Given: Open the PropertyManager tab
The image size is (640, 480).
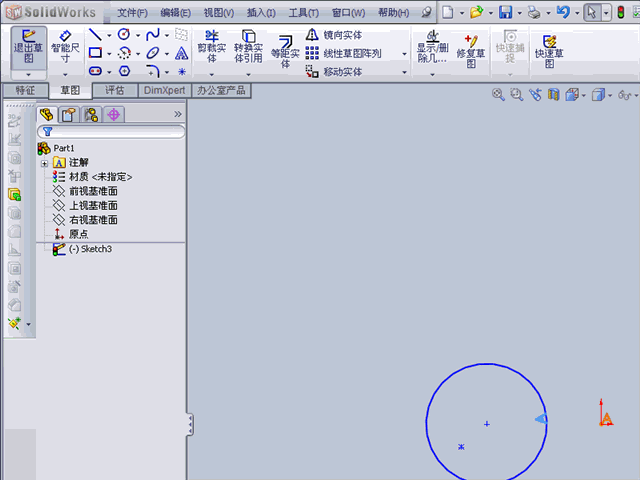Looking at the screenshot, I should click(69, 115).
